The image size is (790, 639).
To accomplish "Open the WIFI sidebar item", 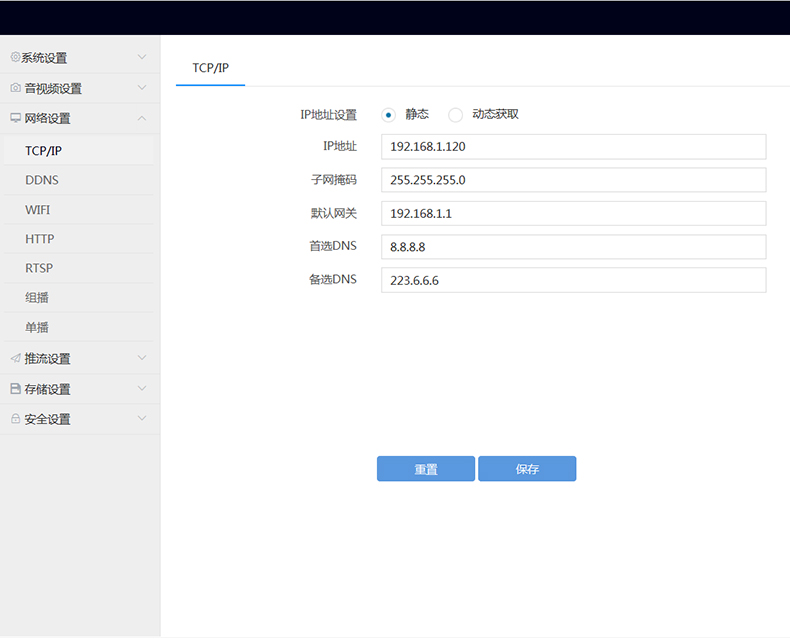I will point(79,210).
